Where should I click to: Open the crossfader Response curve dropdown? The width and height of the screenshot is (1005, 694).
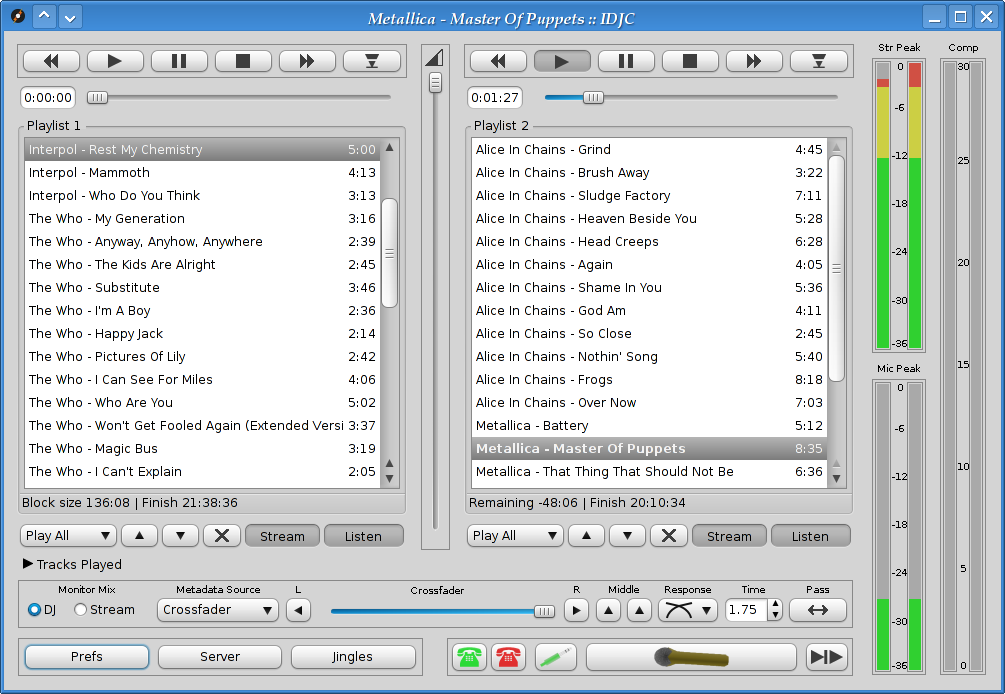688,610
